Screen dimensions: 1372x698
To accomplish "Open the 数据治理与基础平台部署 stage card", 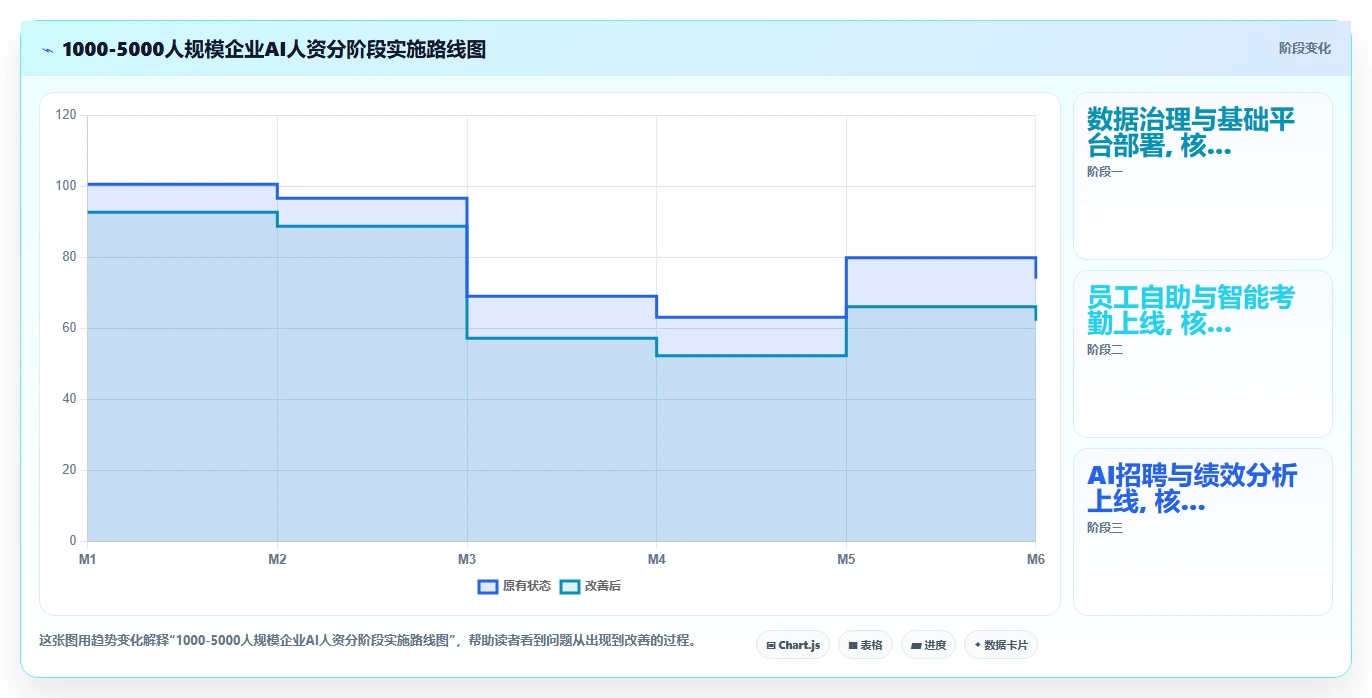I will 1202,176.
